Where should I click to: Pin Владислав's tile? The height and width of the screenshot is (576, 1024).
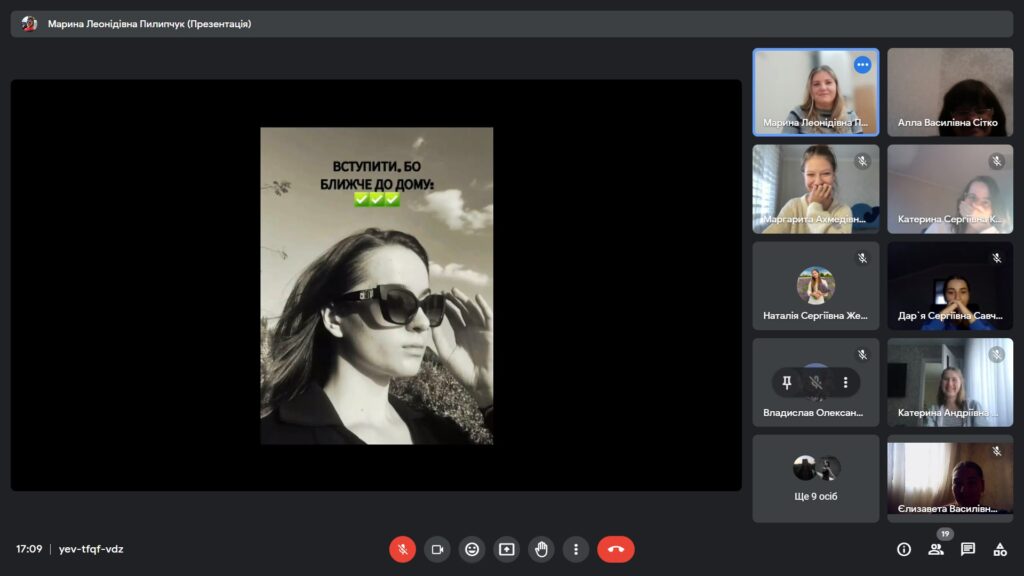(787, 382)
